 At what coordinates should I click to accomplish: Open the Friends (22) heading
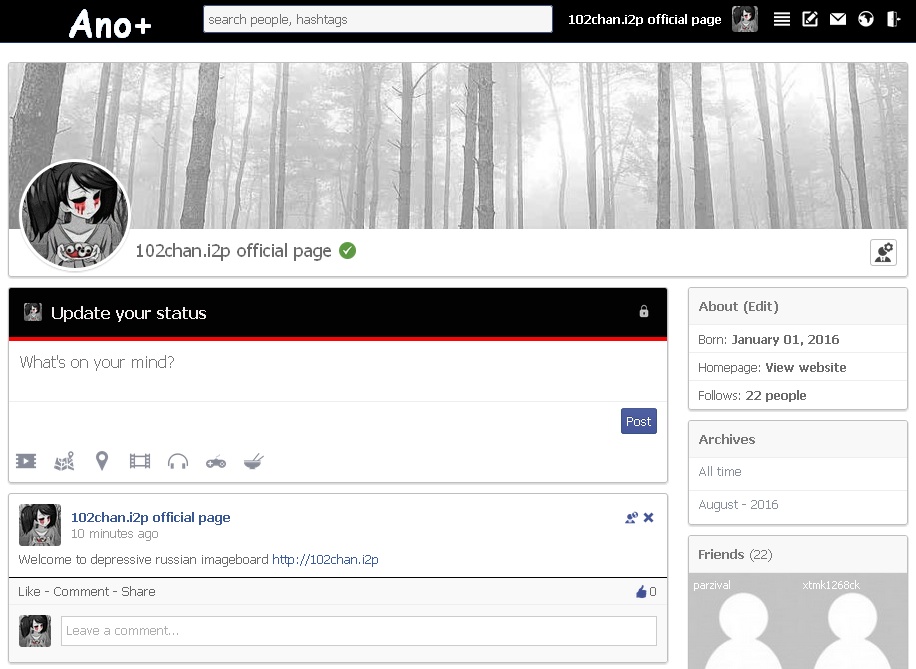pyautogui.click(x=735, y=554)
